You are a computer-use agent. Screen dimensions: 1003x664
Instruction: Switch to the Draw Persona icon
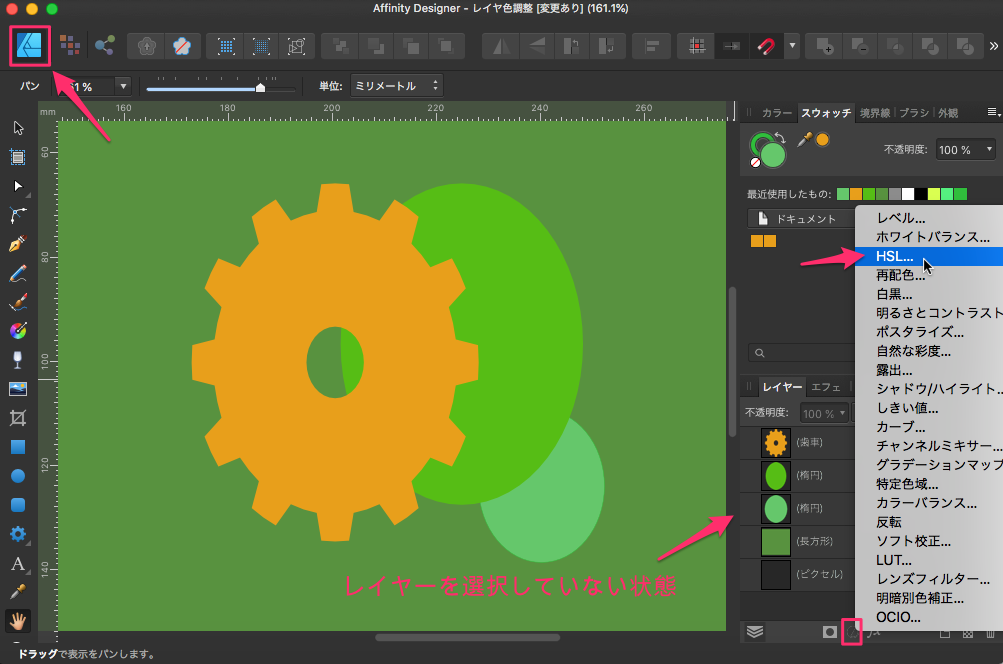click(30, 45)
